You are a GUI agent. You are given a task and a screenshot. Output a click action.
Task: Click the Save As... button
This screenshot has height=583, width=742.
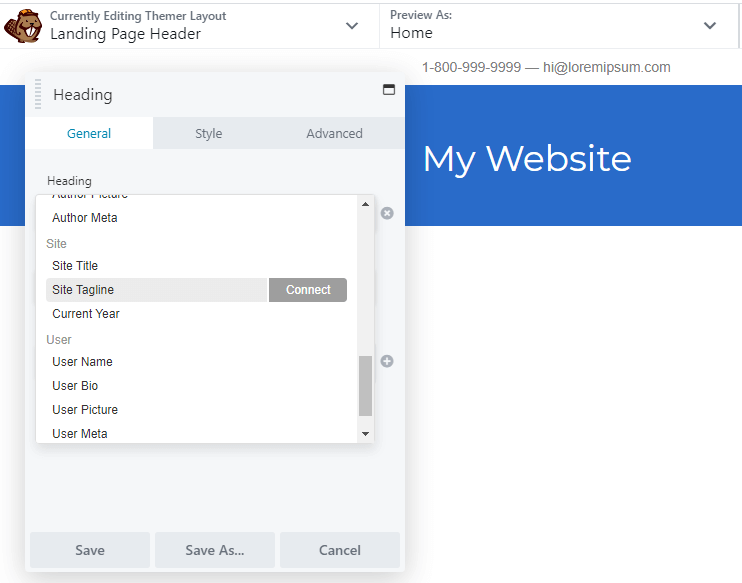214,550
